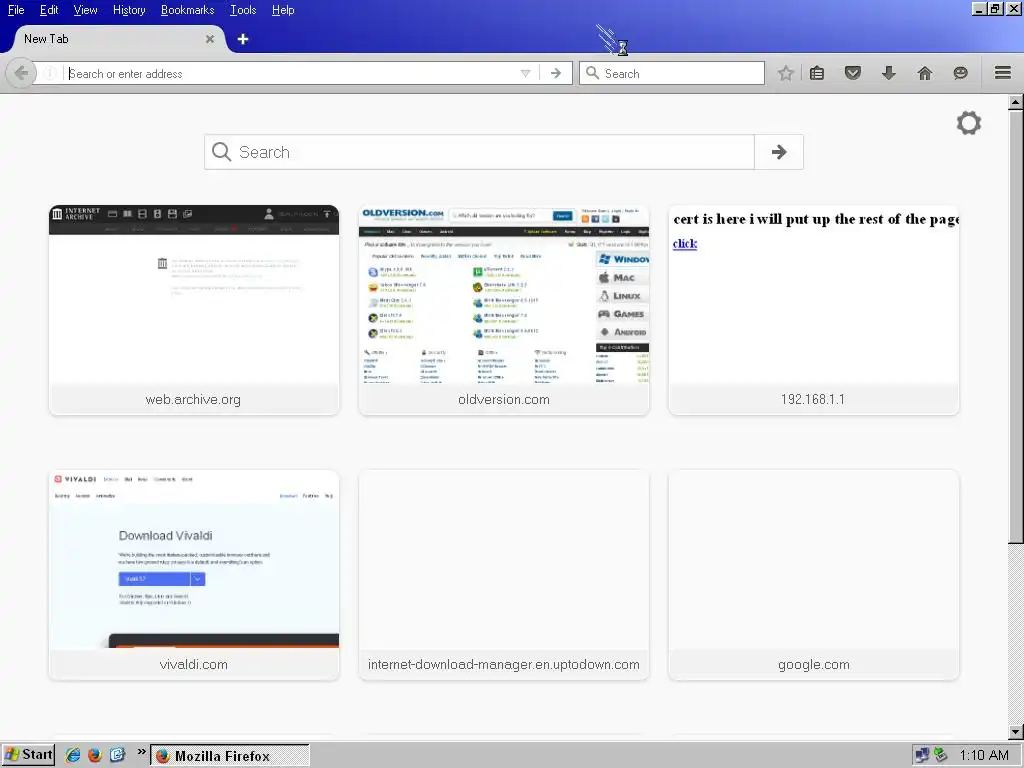Open the Tools menu
The height and width of the screenshot is (768, 1024).
[x=243, y=10]
